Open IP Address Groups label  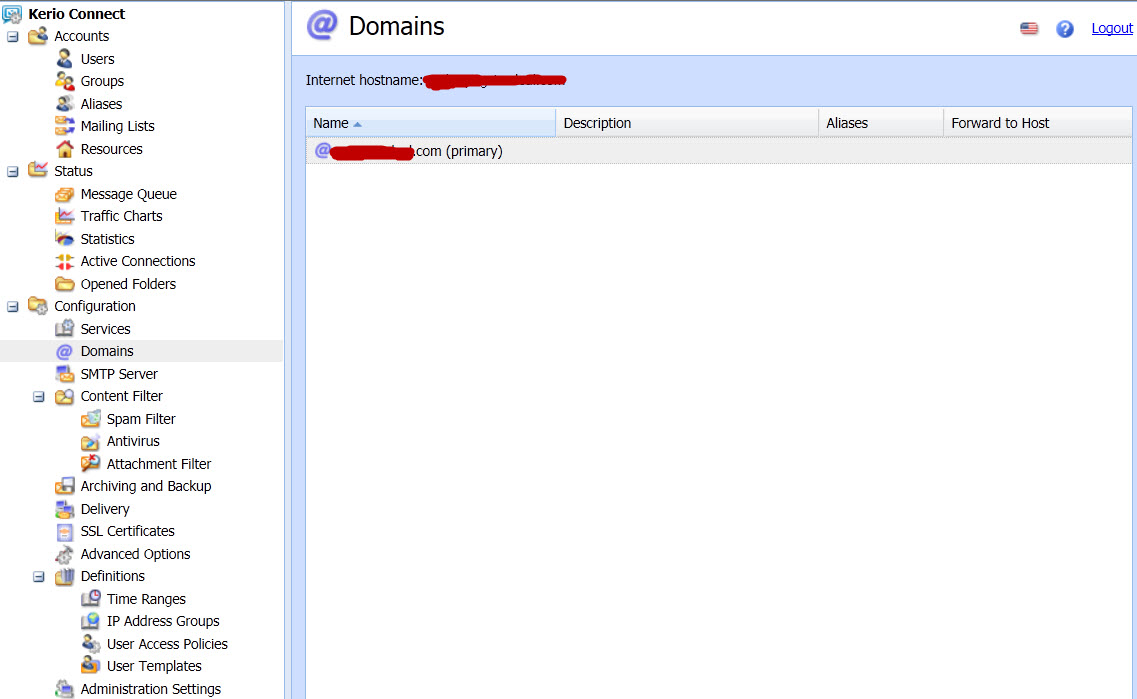[x=163, y=621]
